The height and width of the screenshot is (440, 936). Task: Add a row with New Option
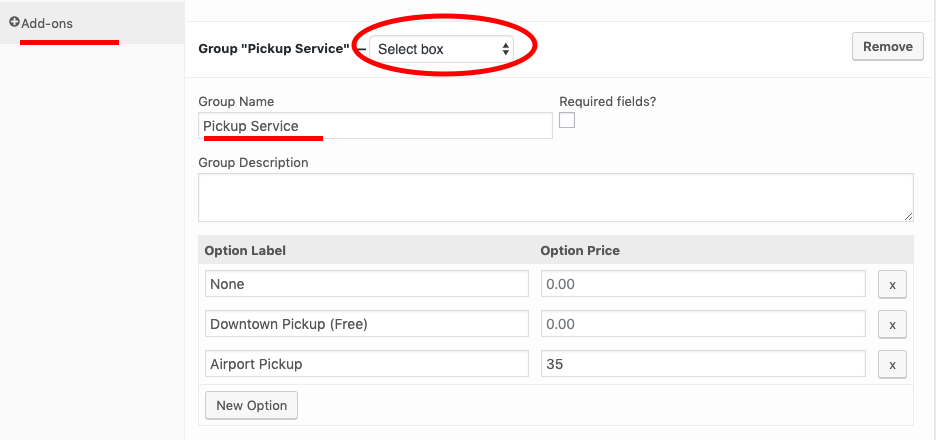tap(251, 405)
